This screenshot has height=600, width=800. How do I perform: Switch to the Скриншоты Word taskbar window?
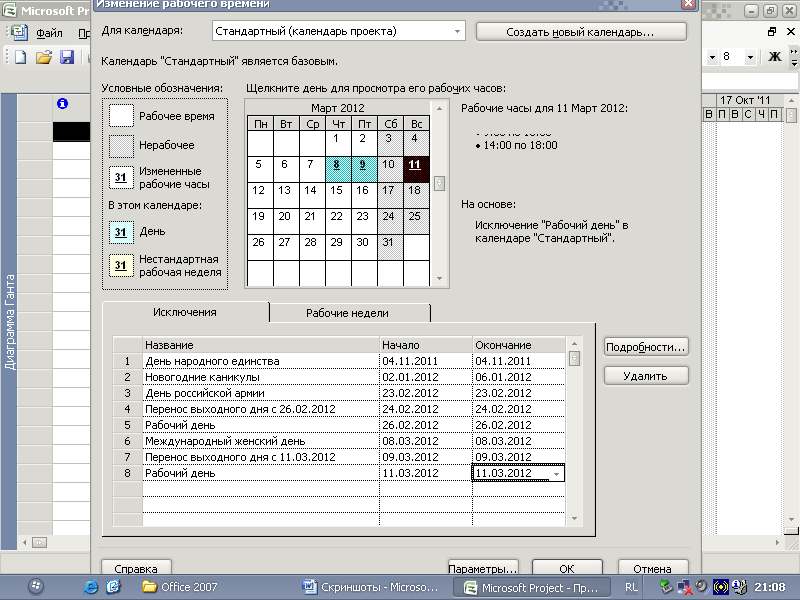coord(370,587)
